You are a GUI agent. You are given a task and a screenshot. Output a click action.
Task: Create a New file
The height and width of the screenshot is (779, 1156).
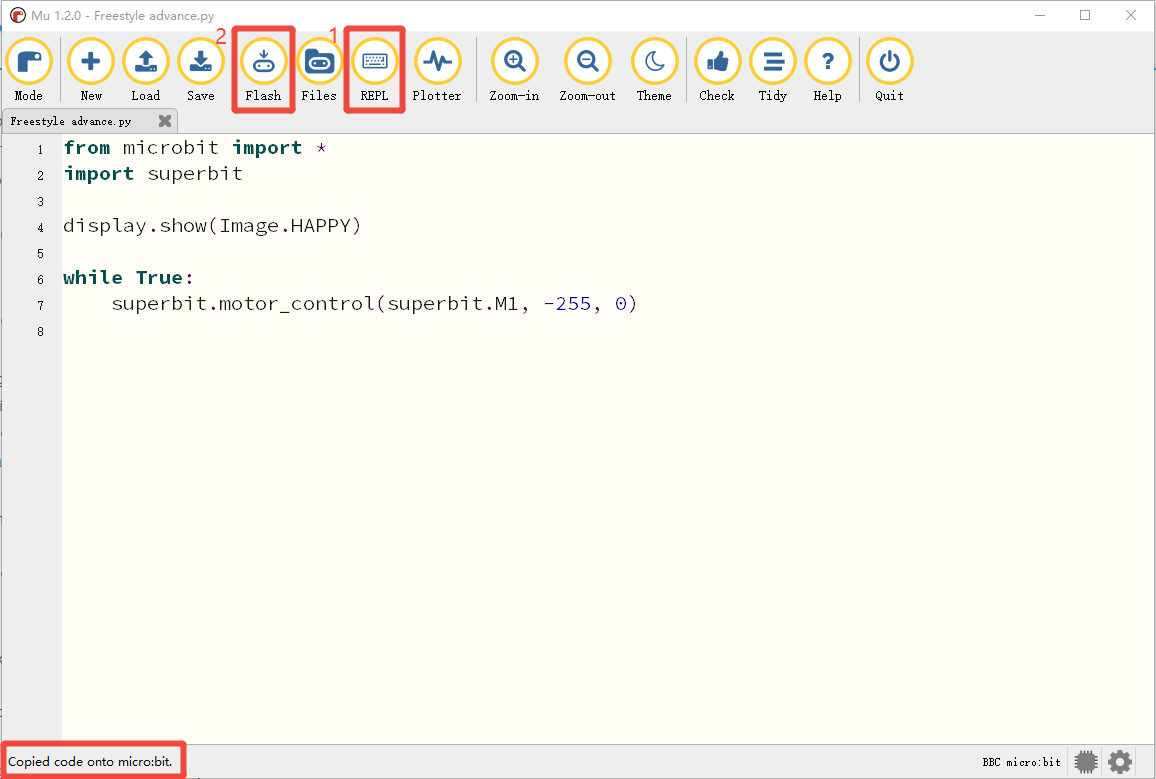click(91, 71)
